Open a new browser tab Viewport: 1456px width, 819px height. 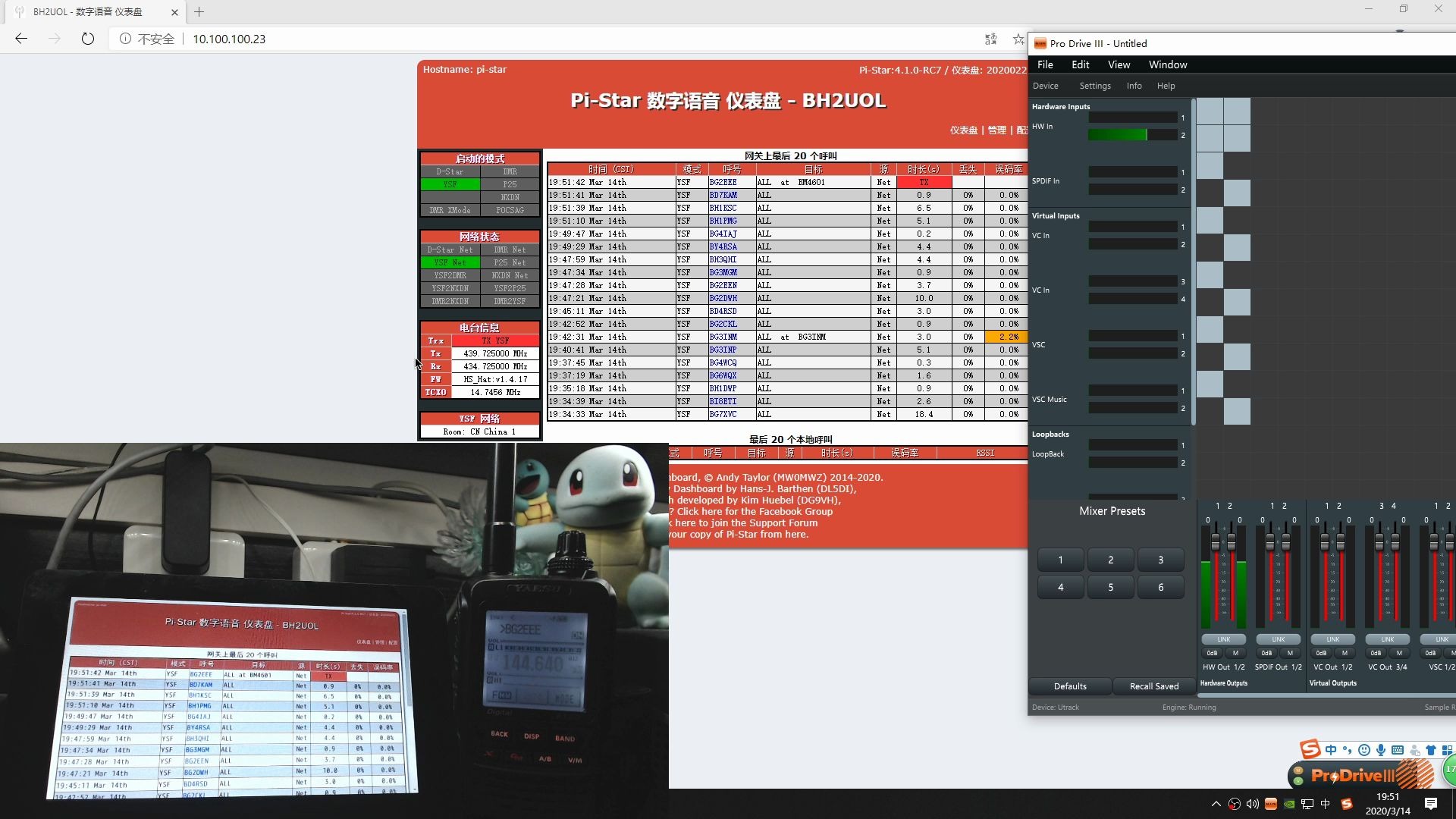point(199,12)
